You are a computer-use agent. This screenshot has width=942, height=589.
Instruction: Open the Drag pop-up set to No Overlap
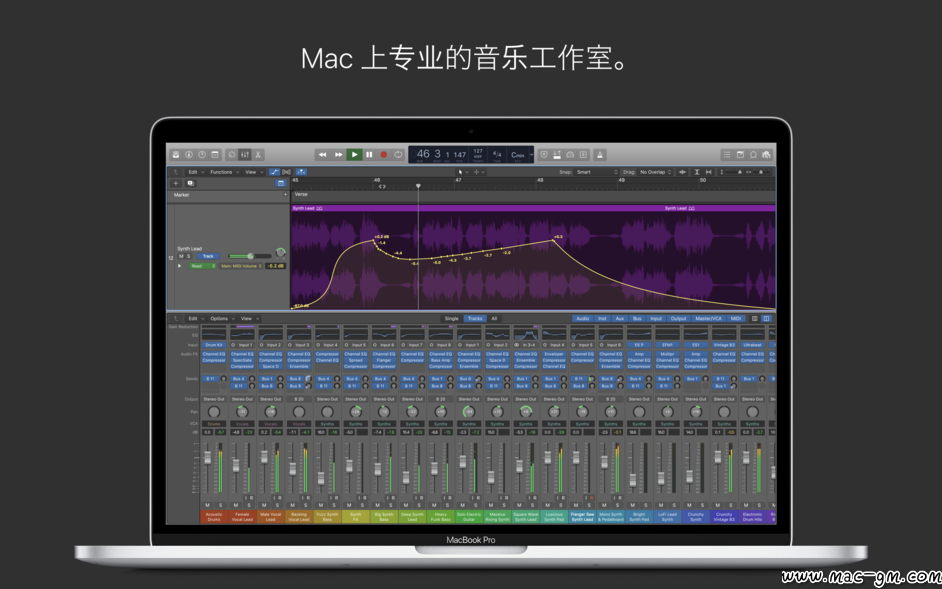(x=655, y=172)
